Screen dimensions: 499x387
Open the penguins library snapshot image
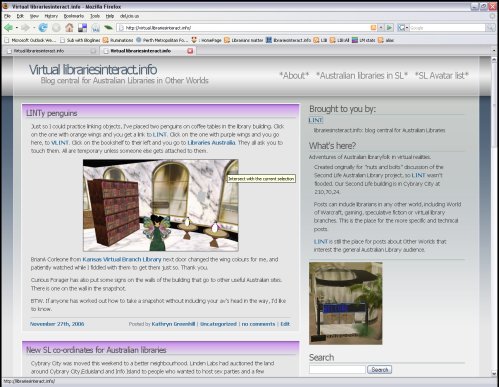161,205
